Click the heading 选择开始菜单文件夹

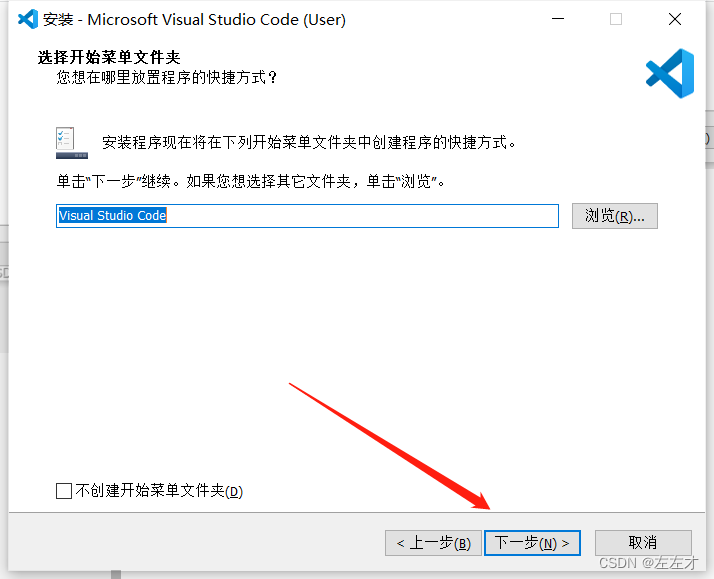[x=109, y=57]
